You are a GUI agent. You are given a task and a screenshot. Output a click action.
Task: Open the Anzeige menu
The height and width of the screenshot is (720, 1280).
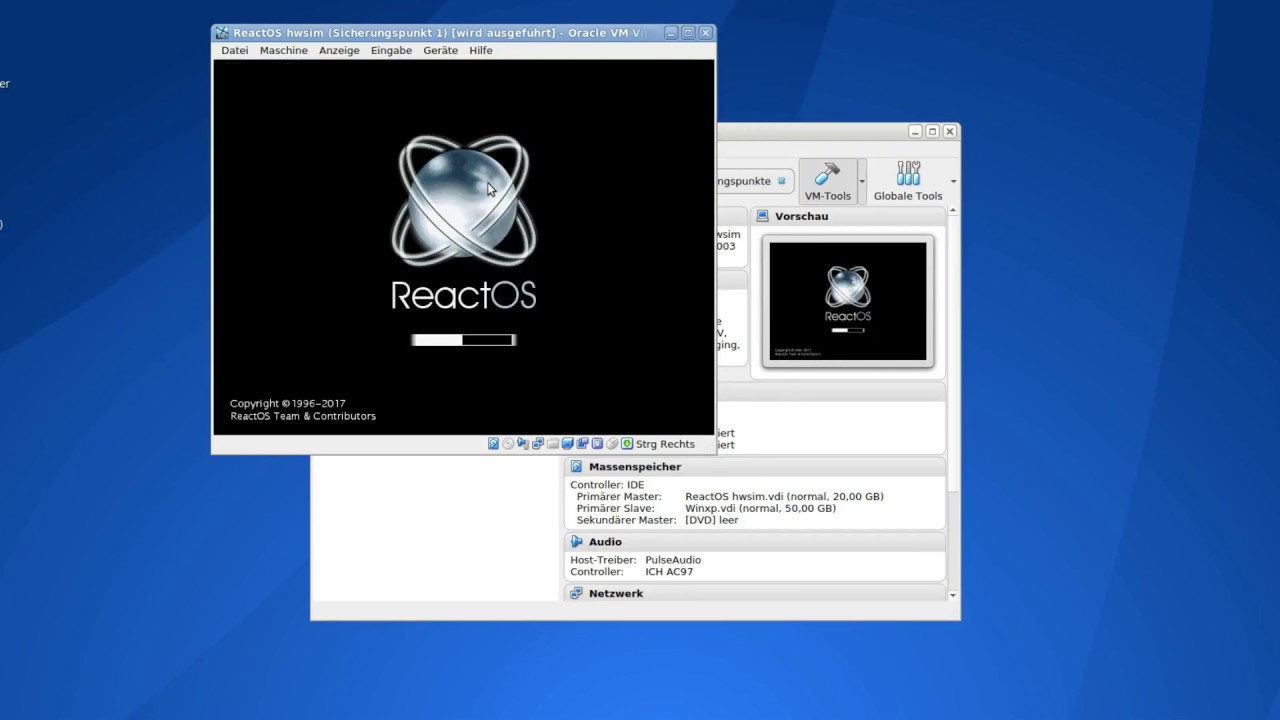pos(339,50)
